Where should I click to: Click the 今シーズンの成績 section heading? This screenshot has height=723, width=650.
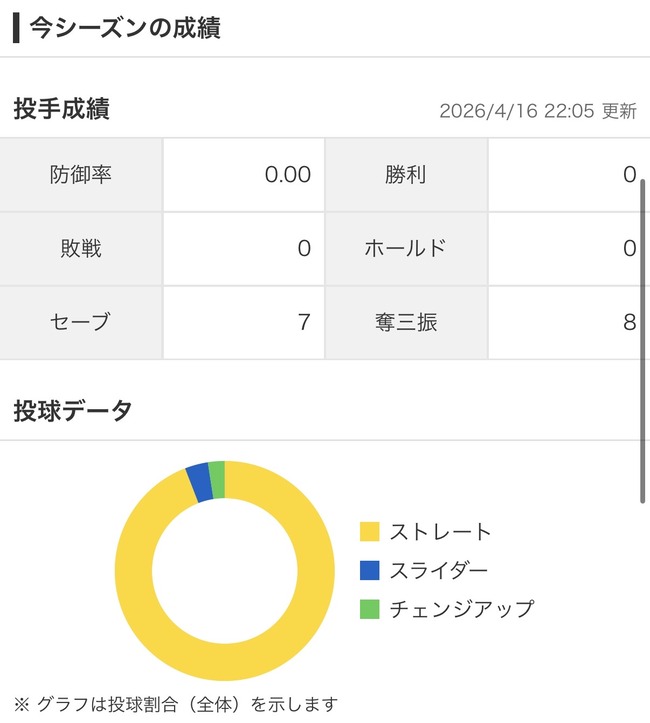125,27
